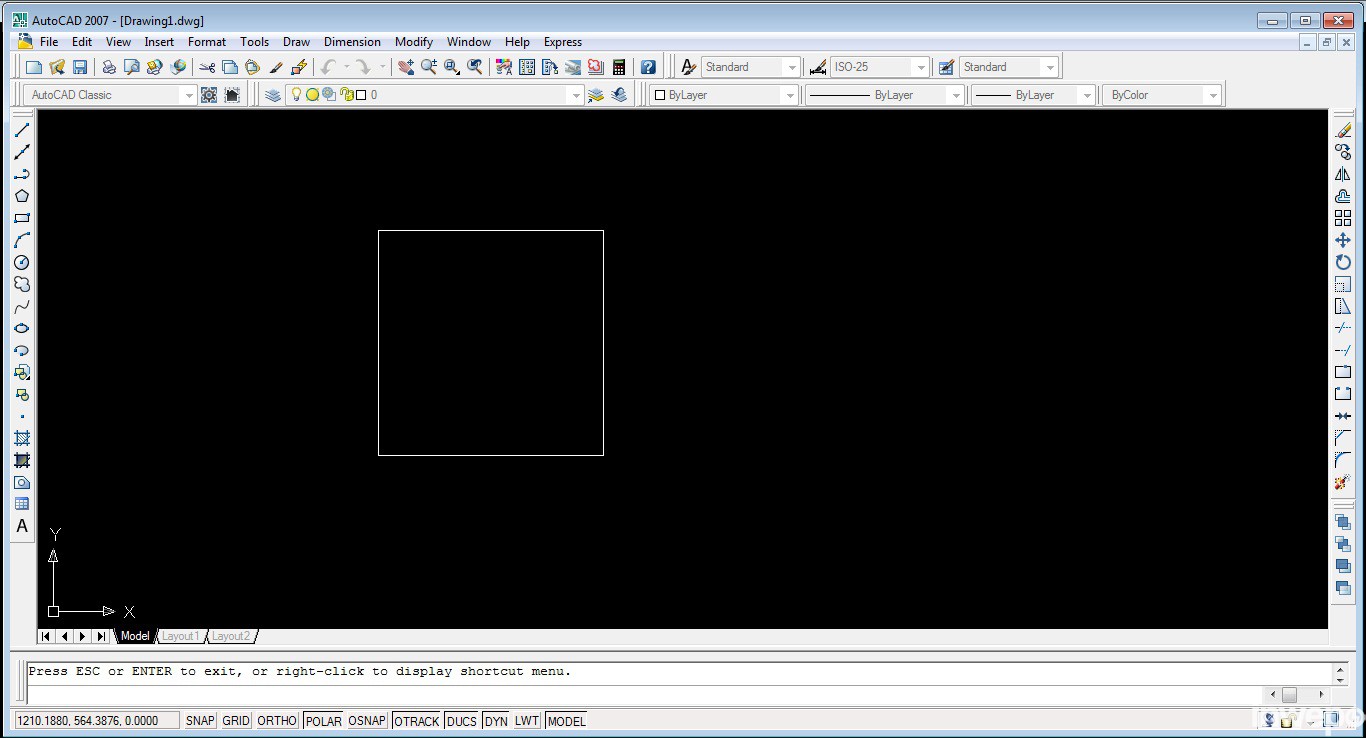Image resolution: width=1366 pixels, height=738 pixels.
Task: Select the Move tool in Modify toolbar
Action: [x=1343, y=240]
